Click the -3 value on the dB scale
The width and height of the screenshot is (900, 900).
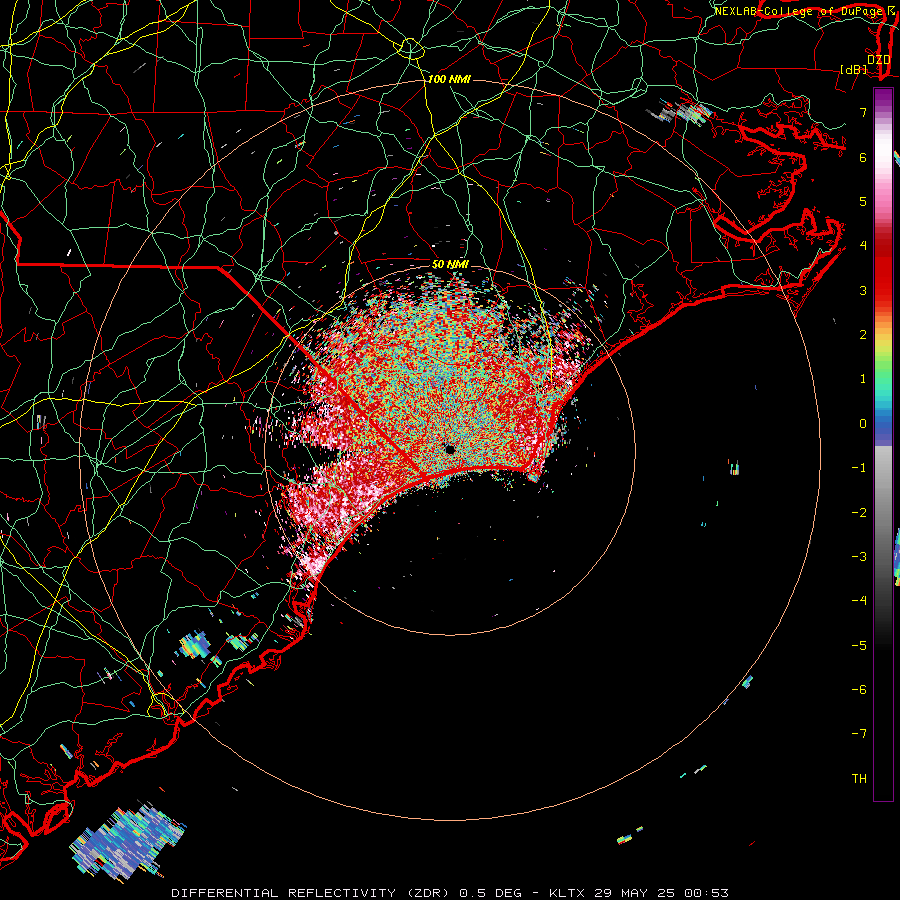[859, 557]
